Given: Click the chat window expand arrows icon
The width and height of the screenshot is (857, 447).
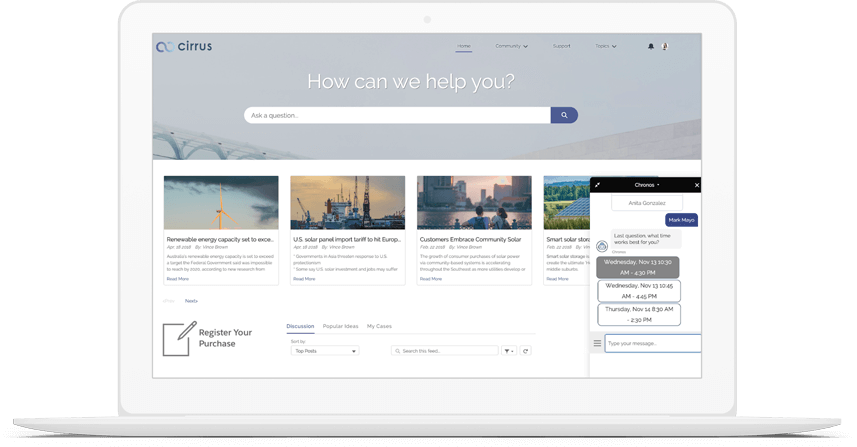Looking at the screenshot, I should [x=598, y=185].
